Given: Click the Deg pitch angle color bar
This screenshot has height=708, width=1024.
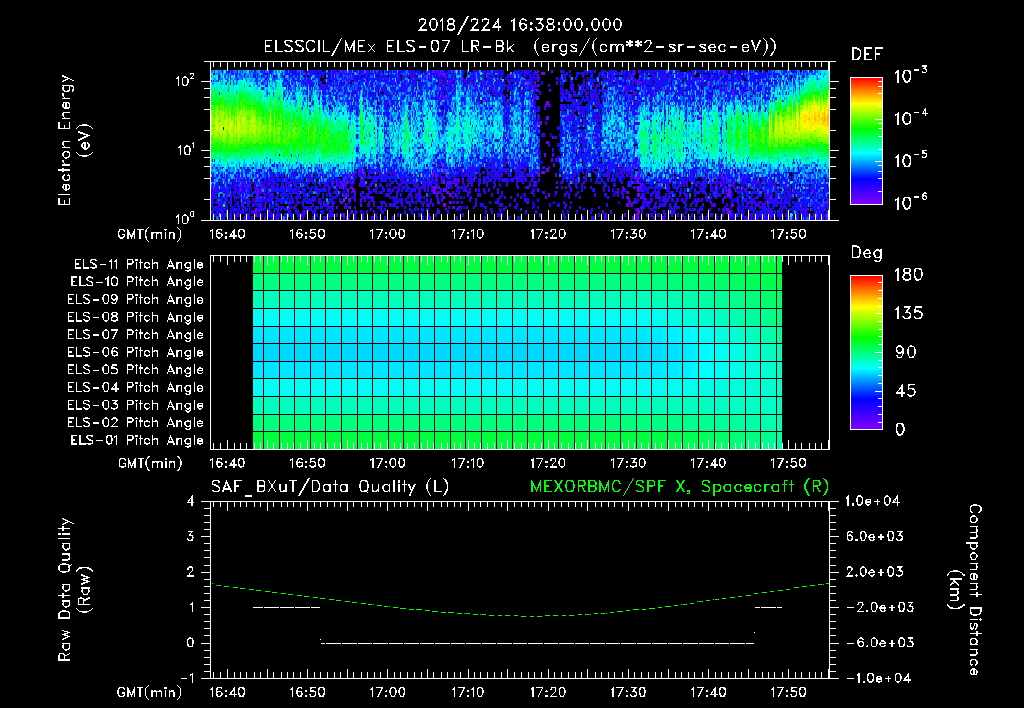Looking at the screenshot, I should (x=866, y=353).
